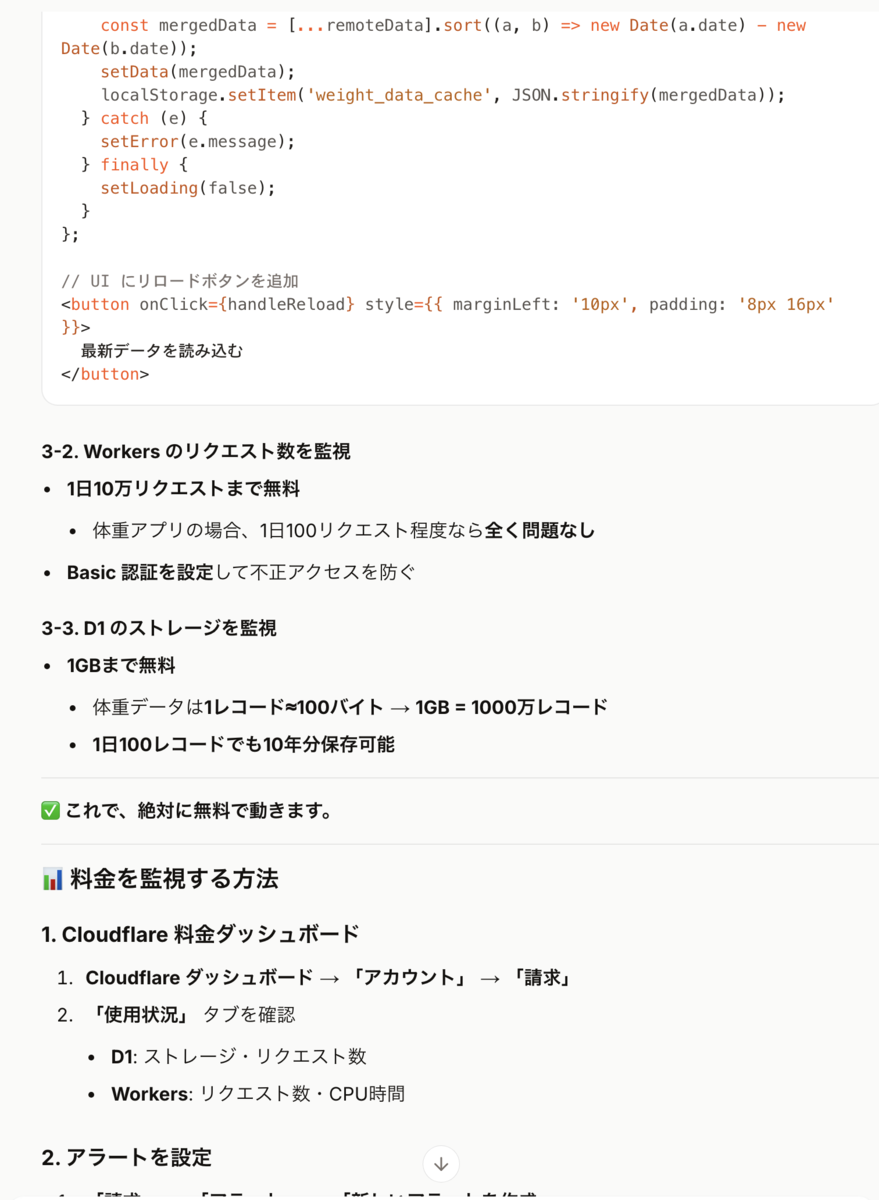Click the bold Basic 認証を設定 text
This screenshot has width=879, height=1200.
[140, 573]
